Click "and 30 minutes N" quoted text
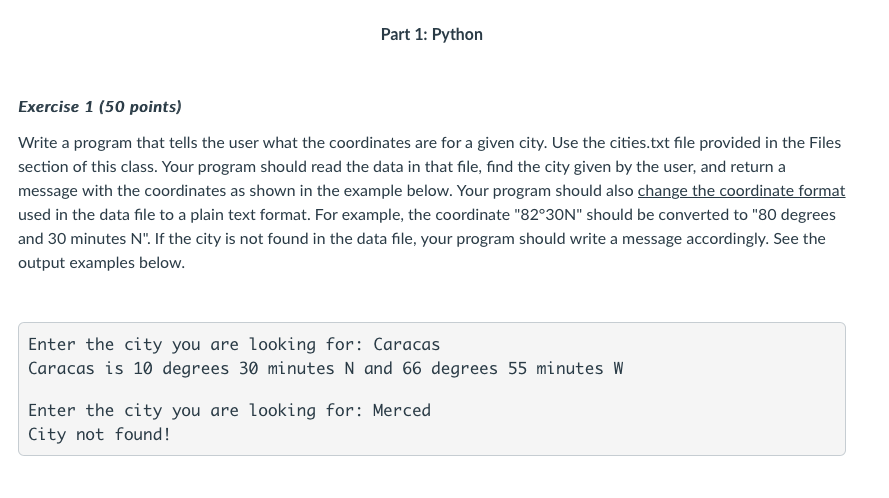 tap(82, 239)
